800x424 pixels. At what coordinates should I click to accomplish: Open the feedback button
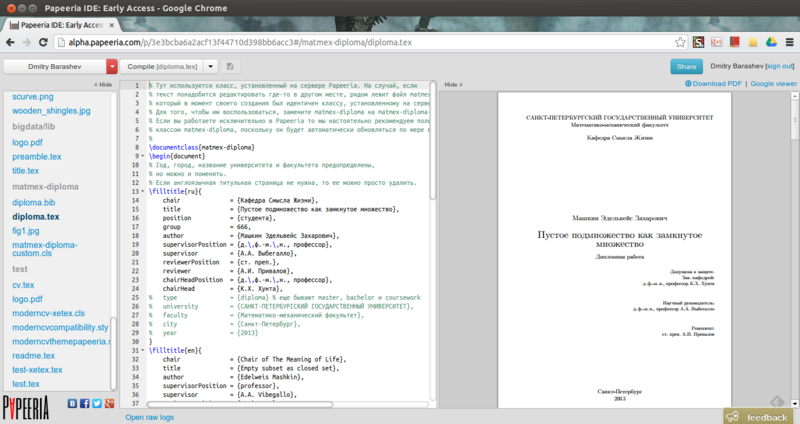point(758,416)
